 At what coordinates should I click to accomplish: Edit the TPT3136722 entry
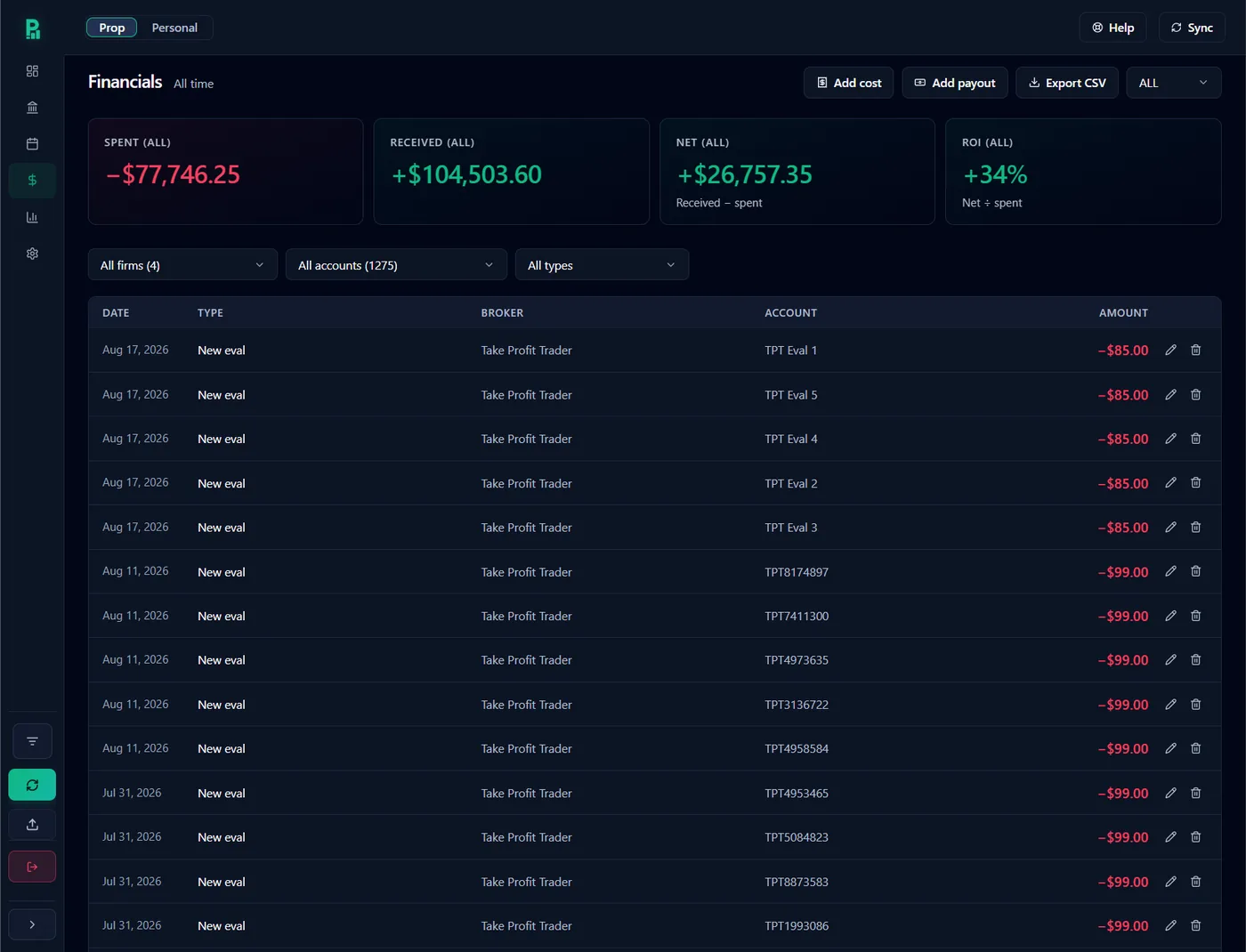click(1171, 704)
